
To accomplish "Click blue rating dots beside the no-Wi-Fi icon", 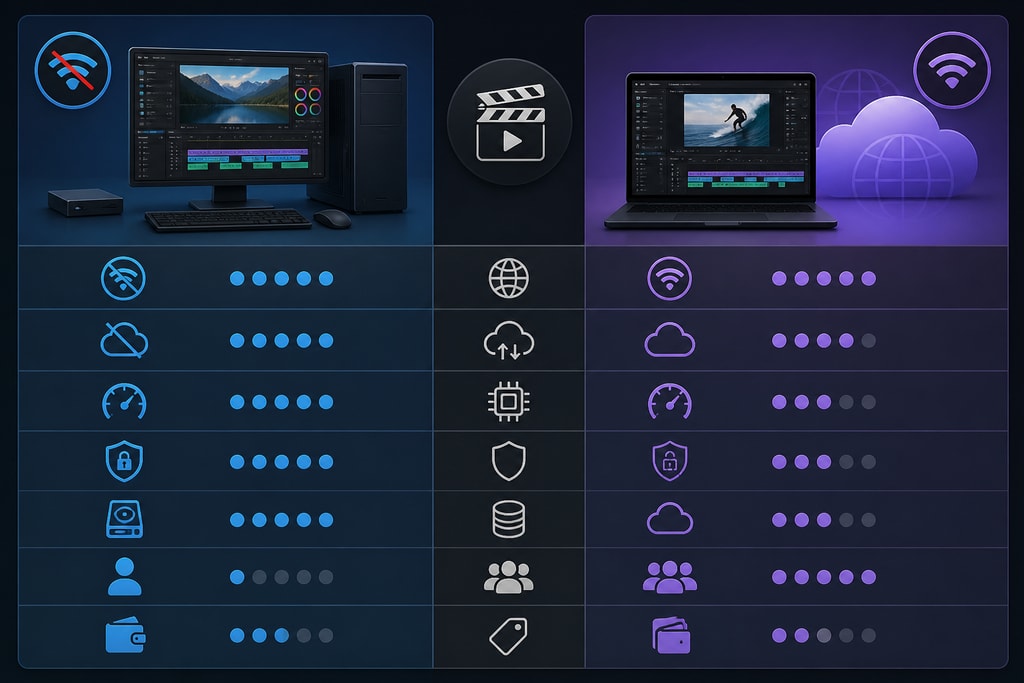I will (281, 279).
